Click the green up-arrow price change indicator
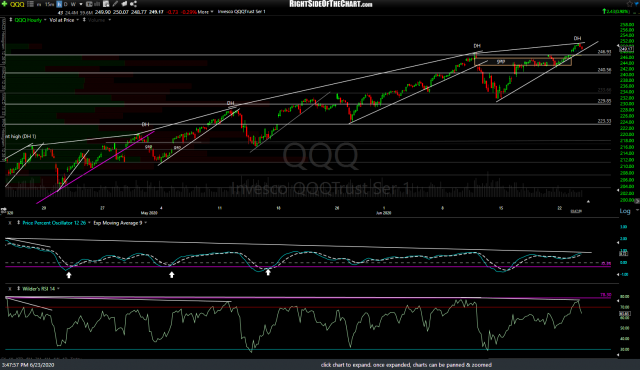Viewport: 640px width, 370px height. pyautogui.click(x=604, y=11)
